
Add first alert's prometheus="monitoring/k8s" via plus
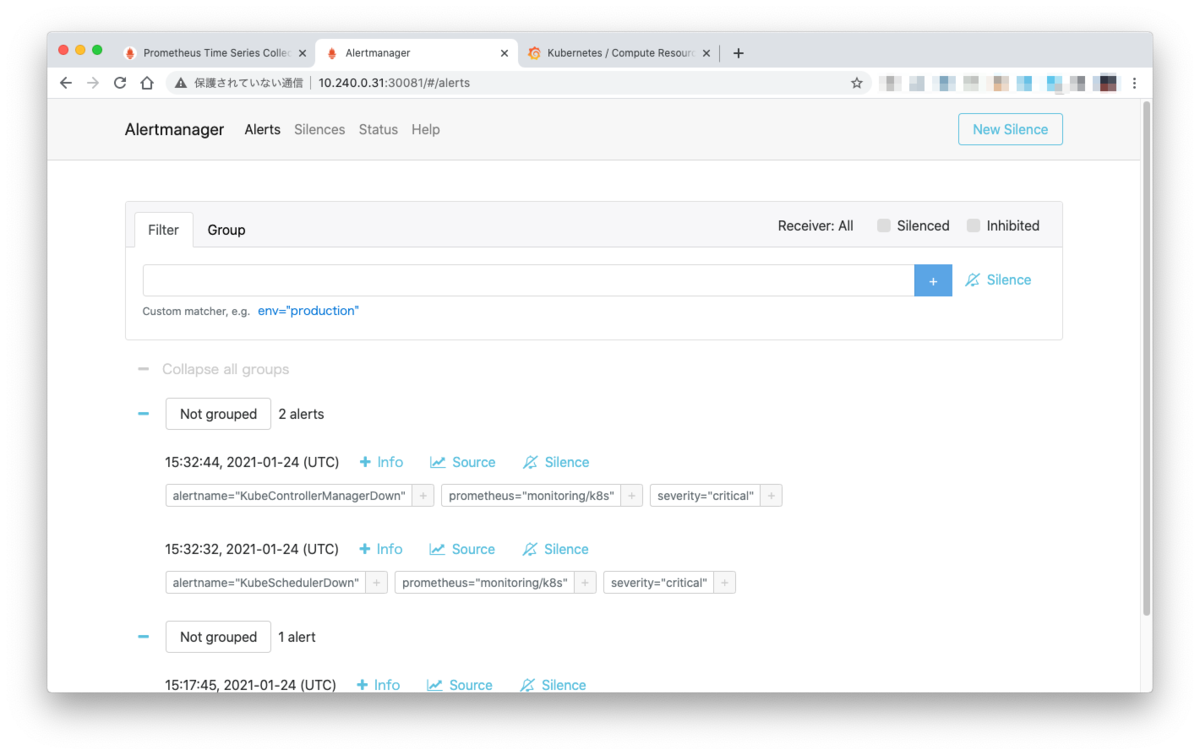632,496
